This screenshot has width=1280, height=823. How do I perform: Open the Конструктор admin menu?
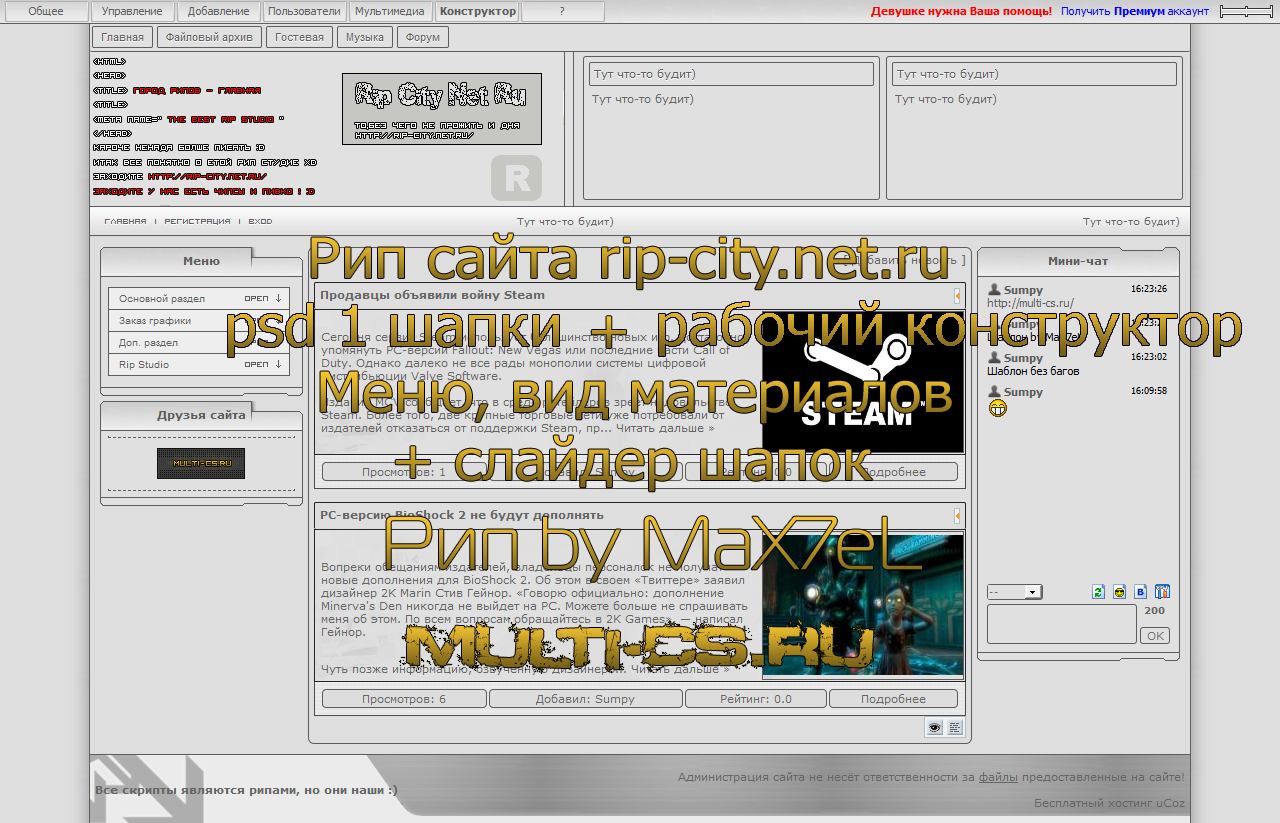point(478,12)
